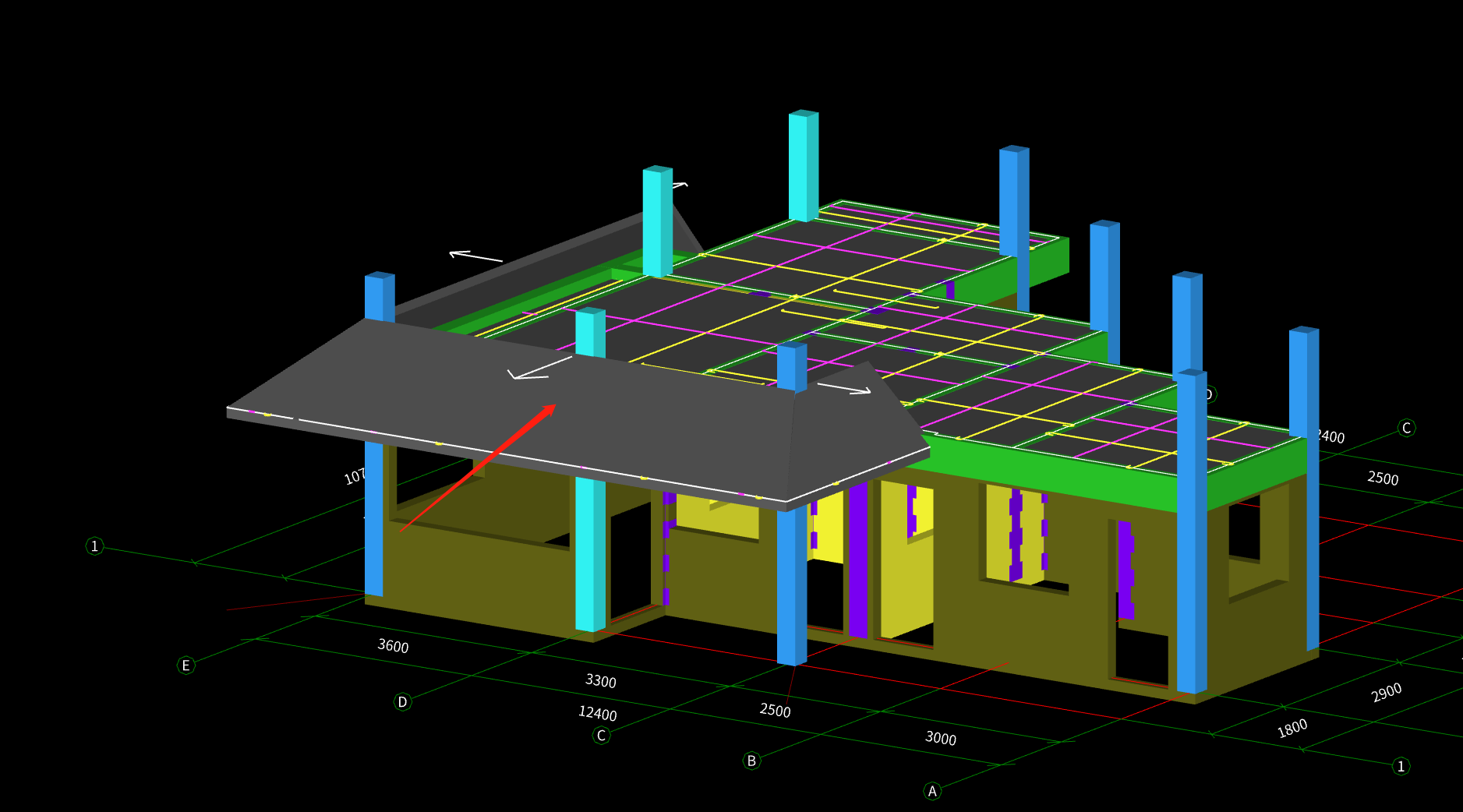Click axis bubble B on the grid
The image size is (1463, 812).
751,761
